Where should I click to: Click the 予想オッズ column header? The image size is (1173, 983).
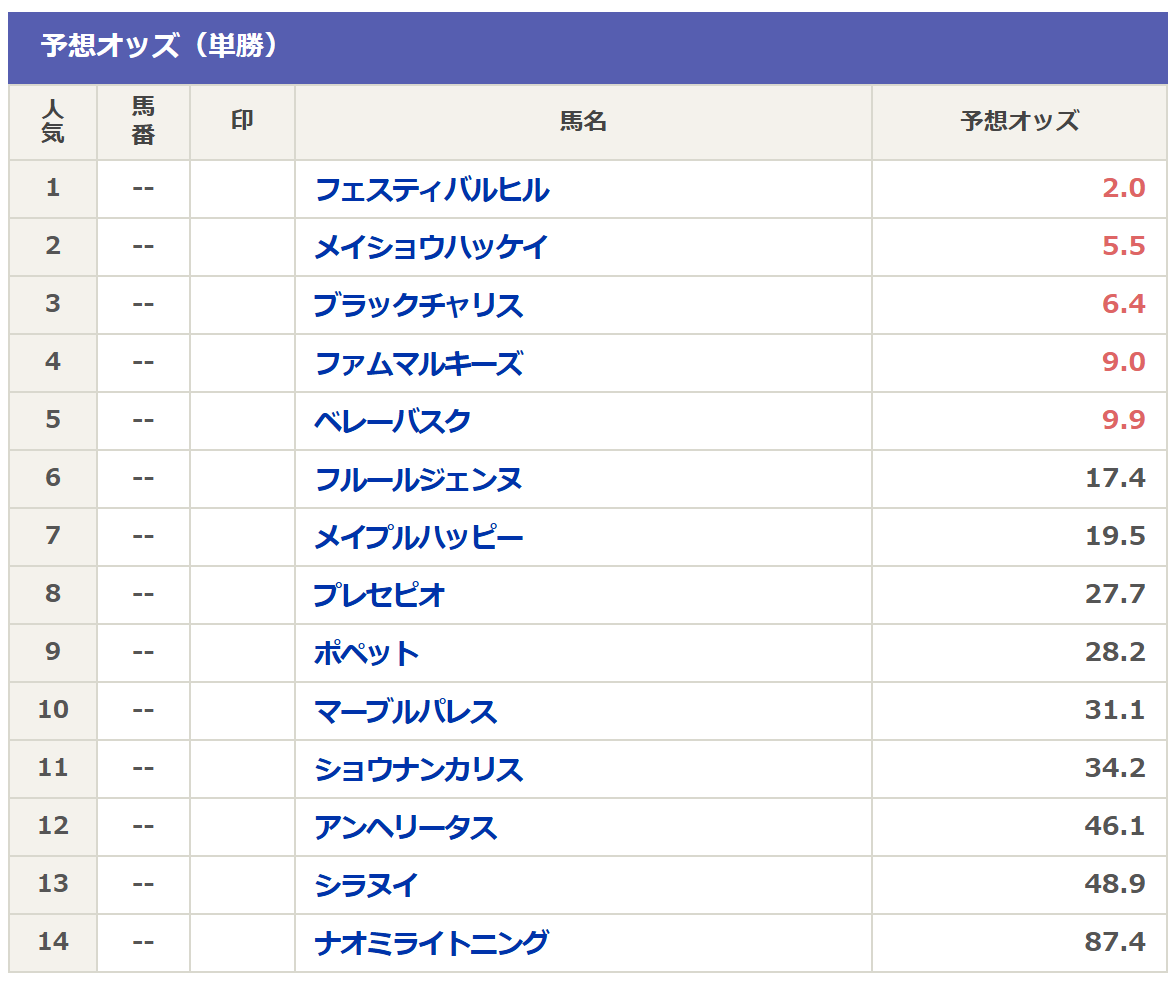point(1020,122)
